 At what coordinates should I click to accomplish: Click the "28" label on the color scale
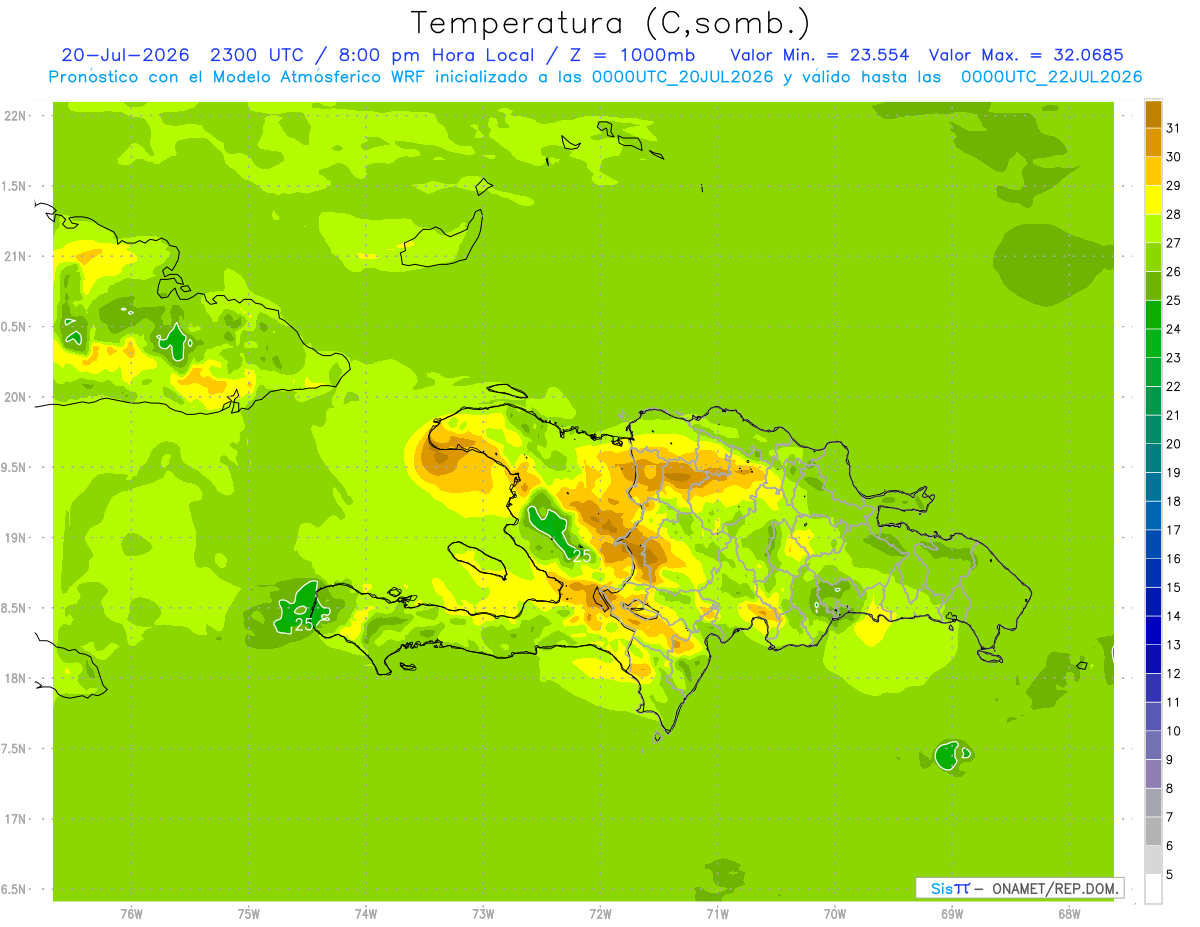(x=1174, y=214)
